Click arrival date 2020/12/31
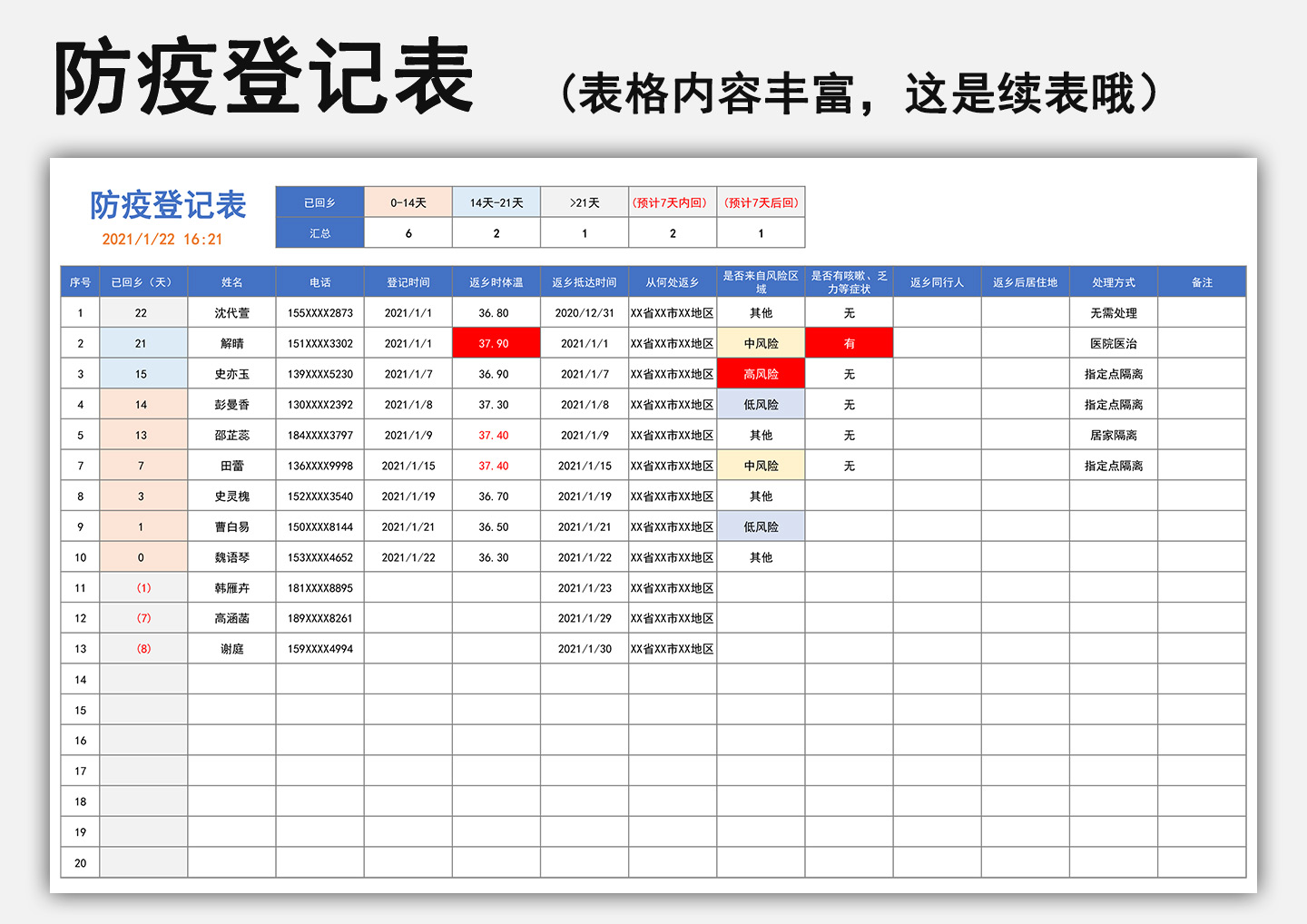The width and height of the screenshot is (1307, 924). coord(585,313)
